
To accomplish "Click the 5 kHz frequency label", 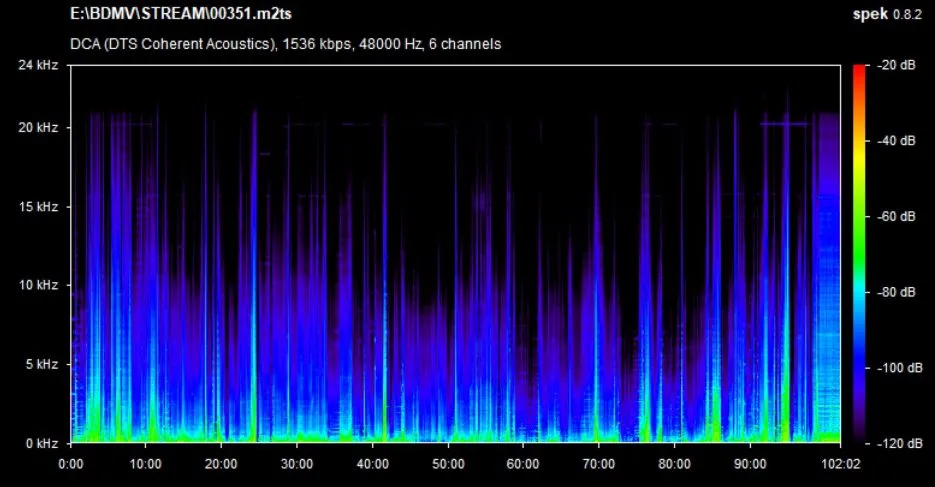I will click(x=46, y=364).
